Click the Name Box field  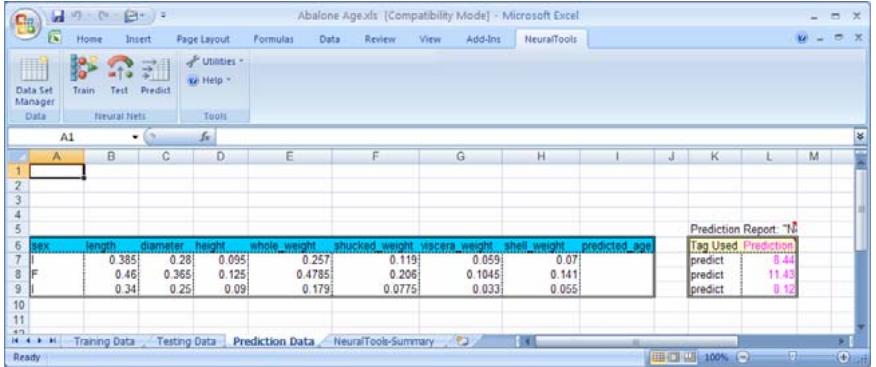(67, 137)
